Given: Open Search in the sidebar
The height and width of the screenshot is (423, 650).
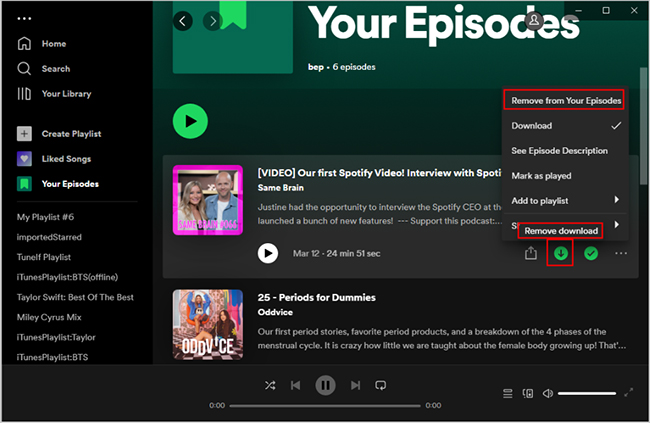Looking at the screenshot, I should pyautogui.click(x=44, y=68).
